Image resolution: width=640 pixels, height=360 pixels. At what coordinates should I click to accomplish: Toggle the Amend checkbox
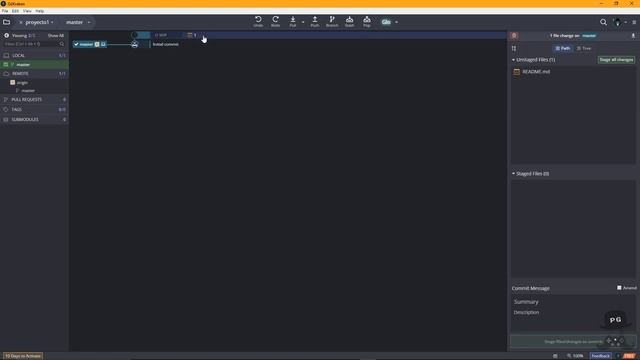coord(619,288)
